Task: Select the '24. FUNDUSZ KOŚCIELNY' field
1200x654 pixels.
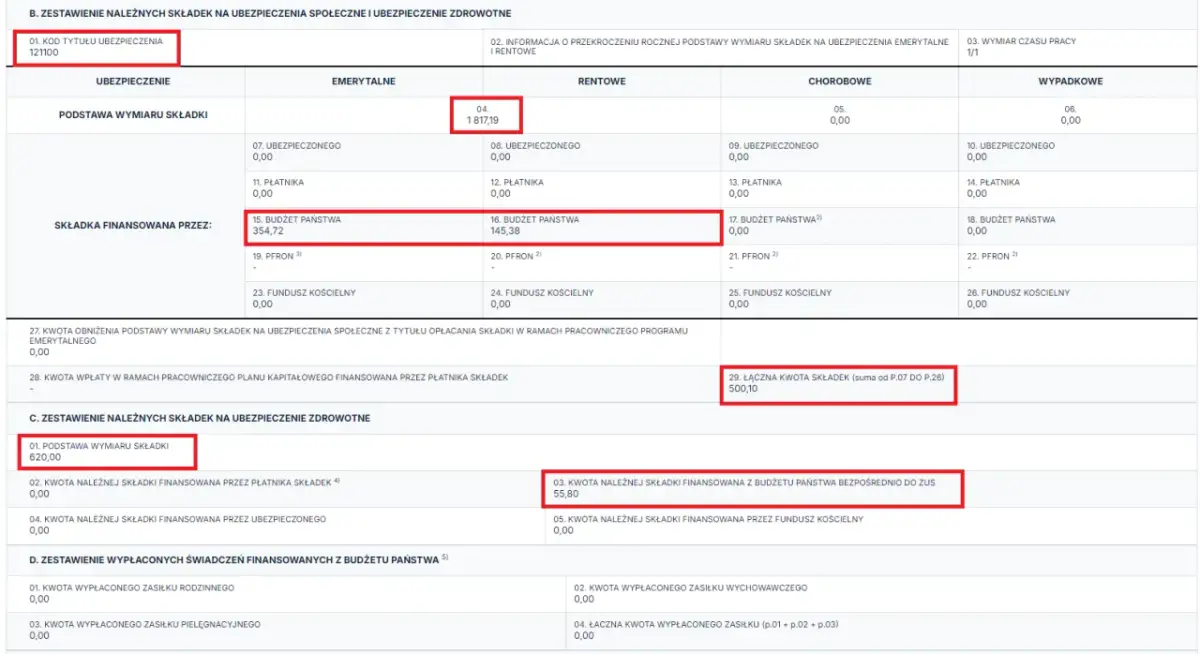Action: point(602,298)
